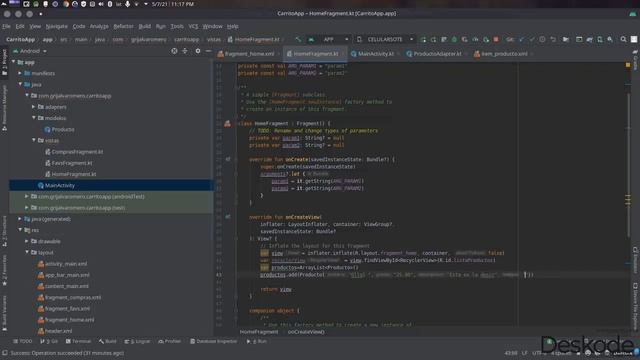
Task: Select activity_main.xml in layout folder
Action: click(62, 264)
